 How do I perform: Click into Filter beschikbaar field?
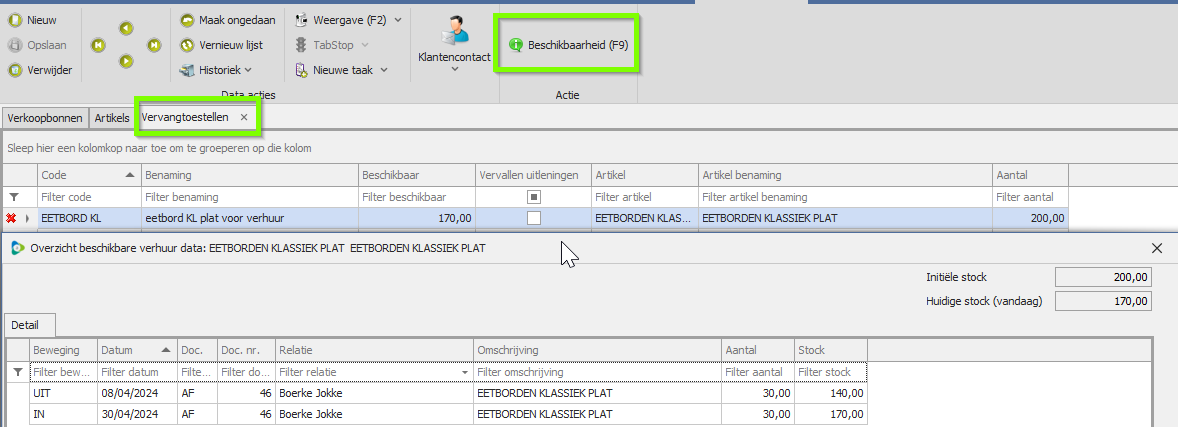(x=417, y=197)
